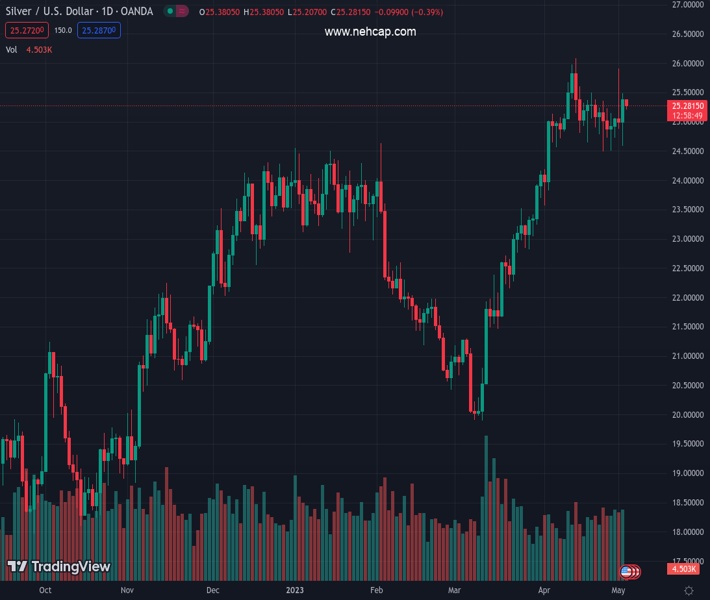Open chart settings gear icon
710x600 pixels.
click(x=688, y=591)
